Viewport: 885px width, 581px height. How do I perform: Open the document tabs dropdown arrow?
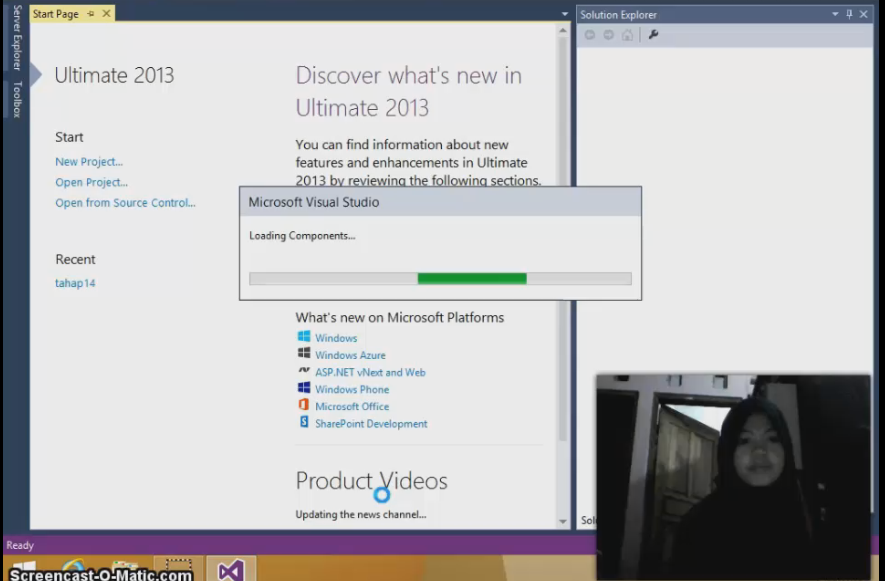coord(564,14)
